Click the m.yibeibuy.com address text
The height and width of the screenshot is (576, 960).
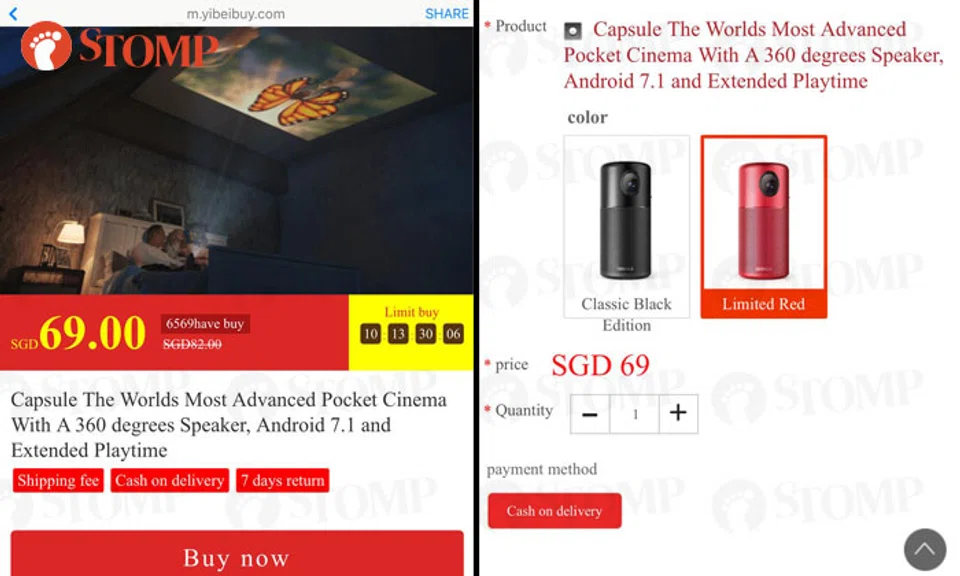(236, 13)
